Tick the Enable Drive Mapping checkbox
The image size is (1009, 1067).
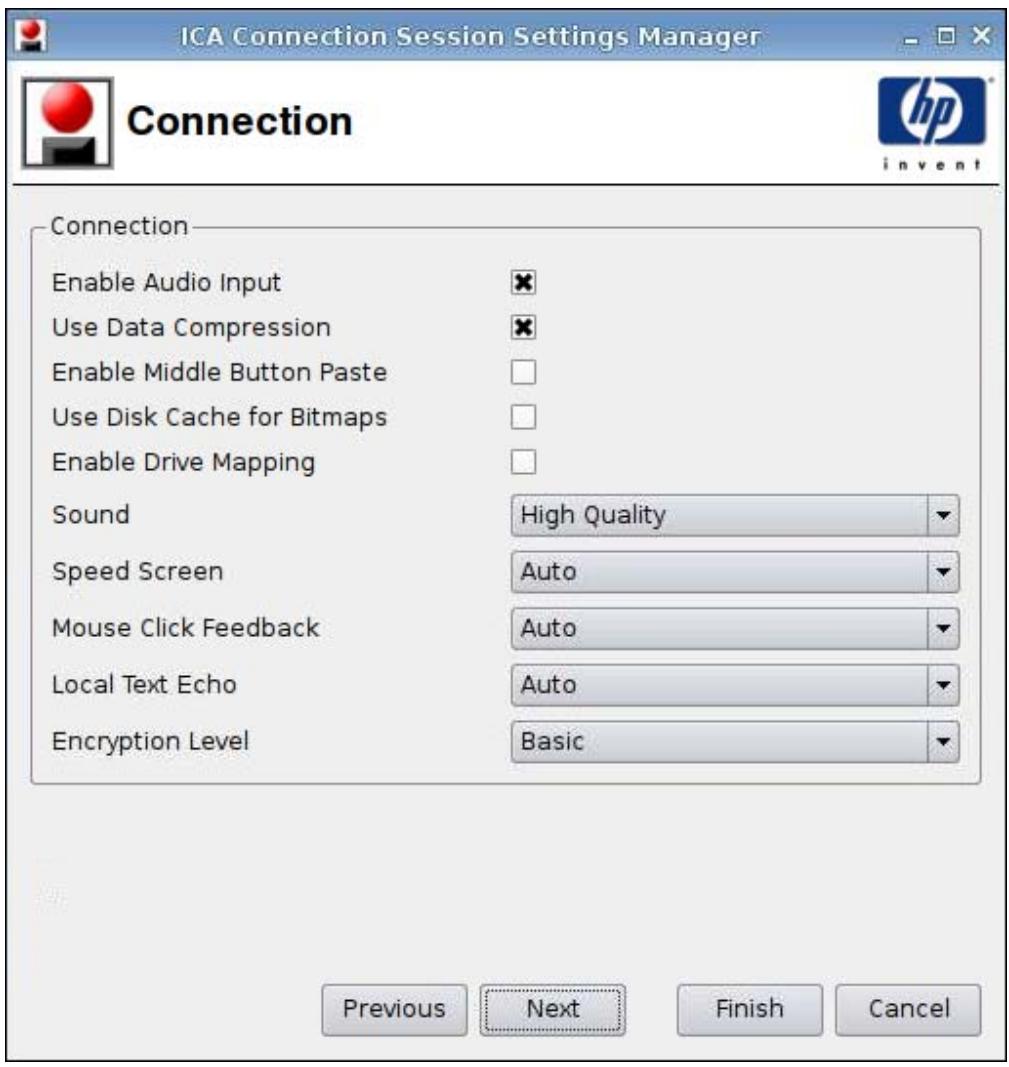point(523,462)
